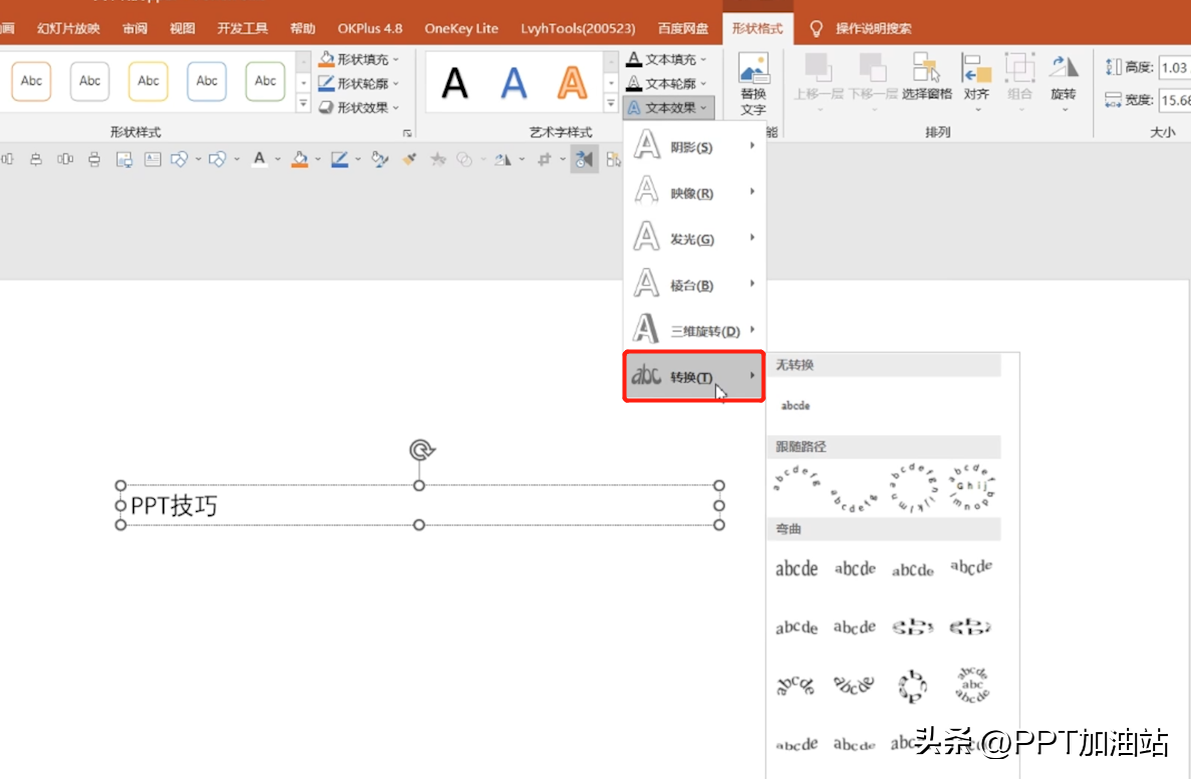1191x779 pixels.
Task: Open the quick toolbar fill color dropdown arrow
Action: point(317,159)
